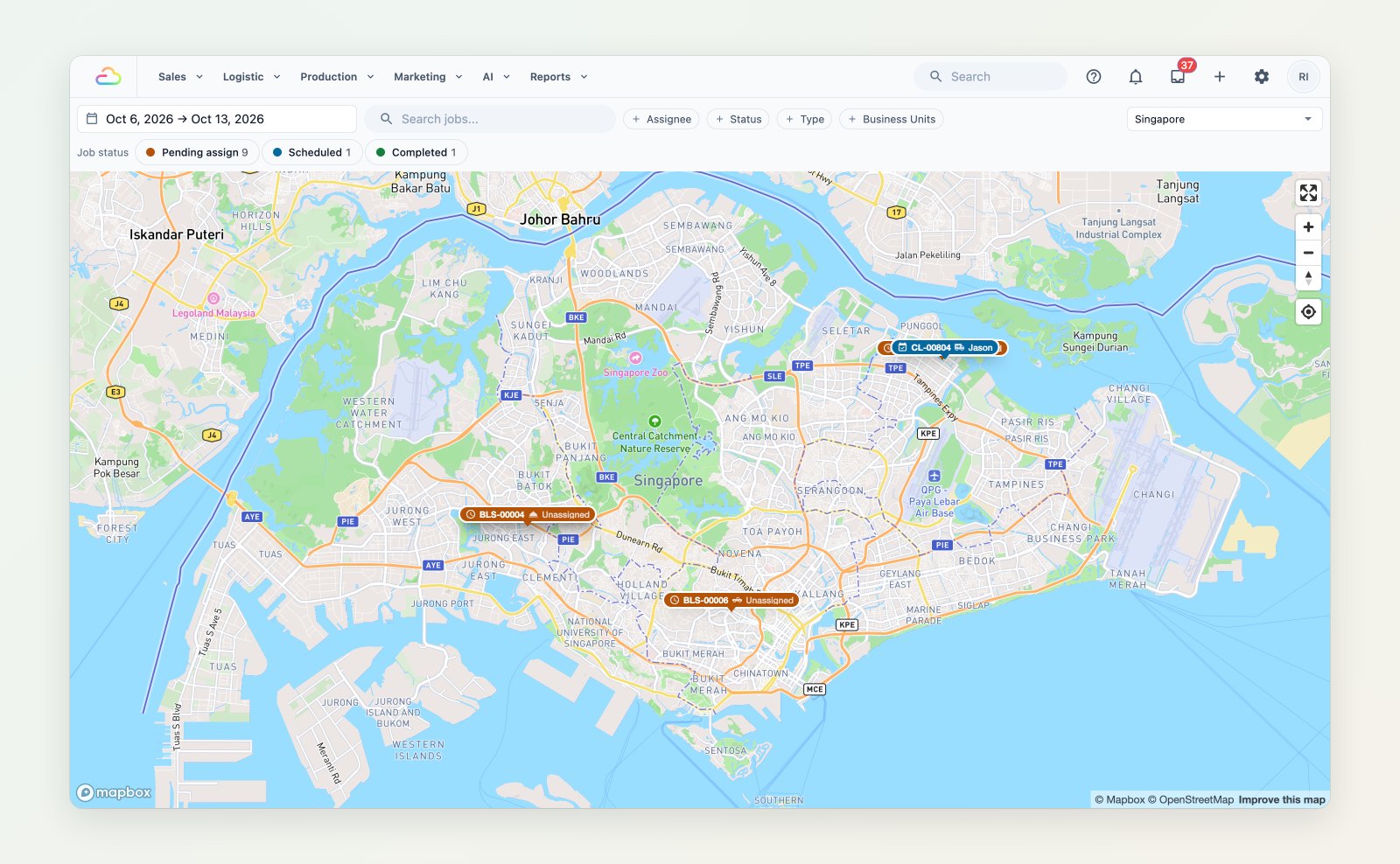
Task: Add a Type filter
Action: tap(804, 119)
